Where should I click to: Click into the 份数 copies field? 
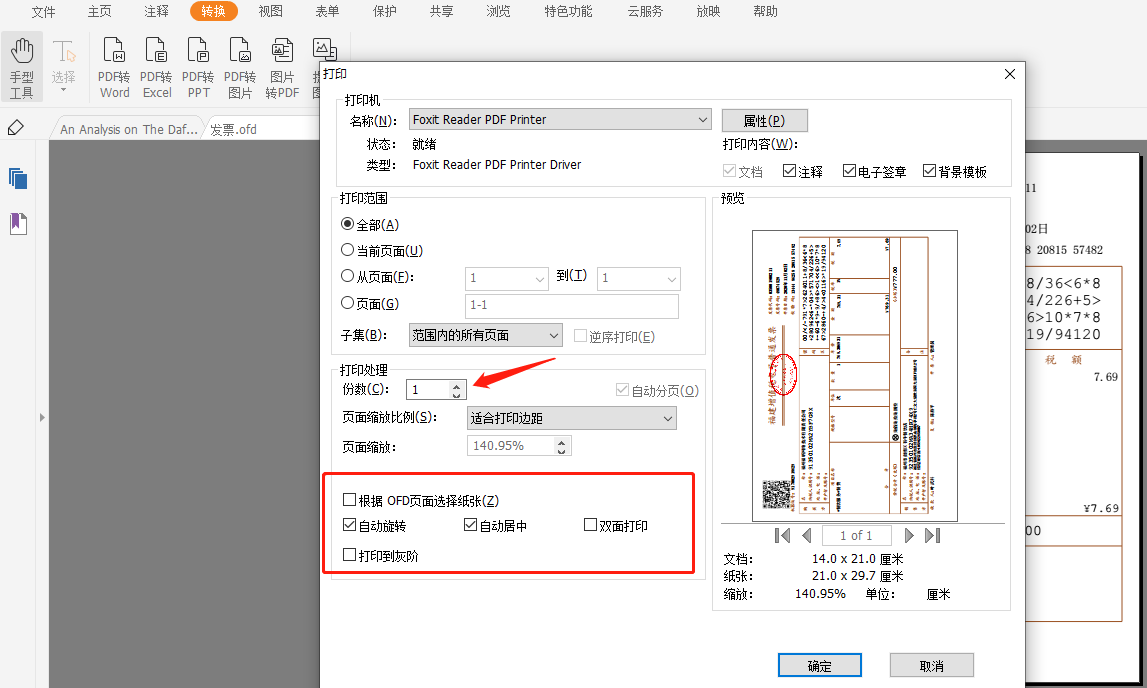pyautogui.click(x=428, y=390)
